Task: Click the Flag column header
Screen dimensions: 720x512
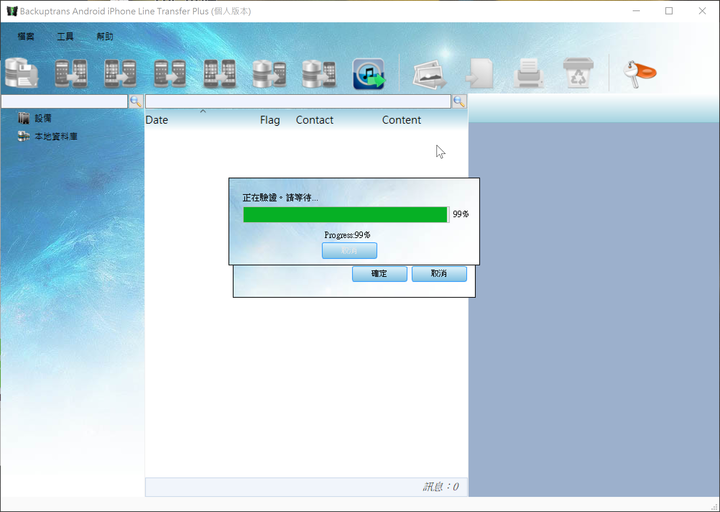Action: (270, 120)
